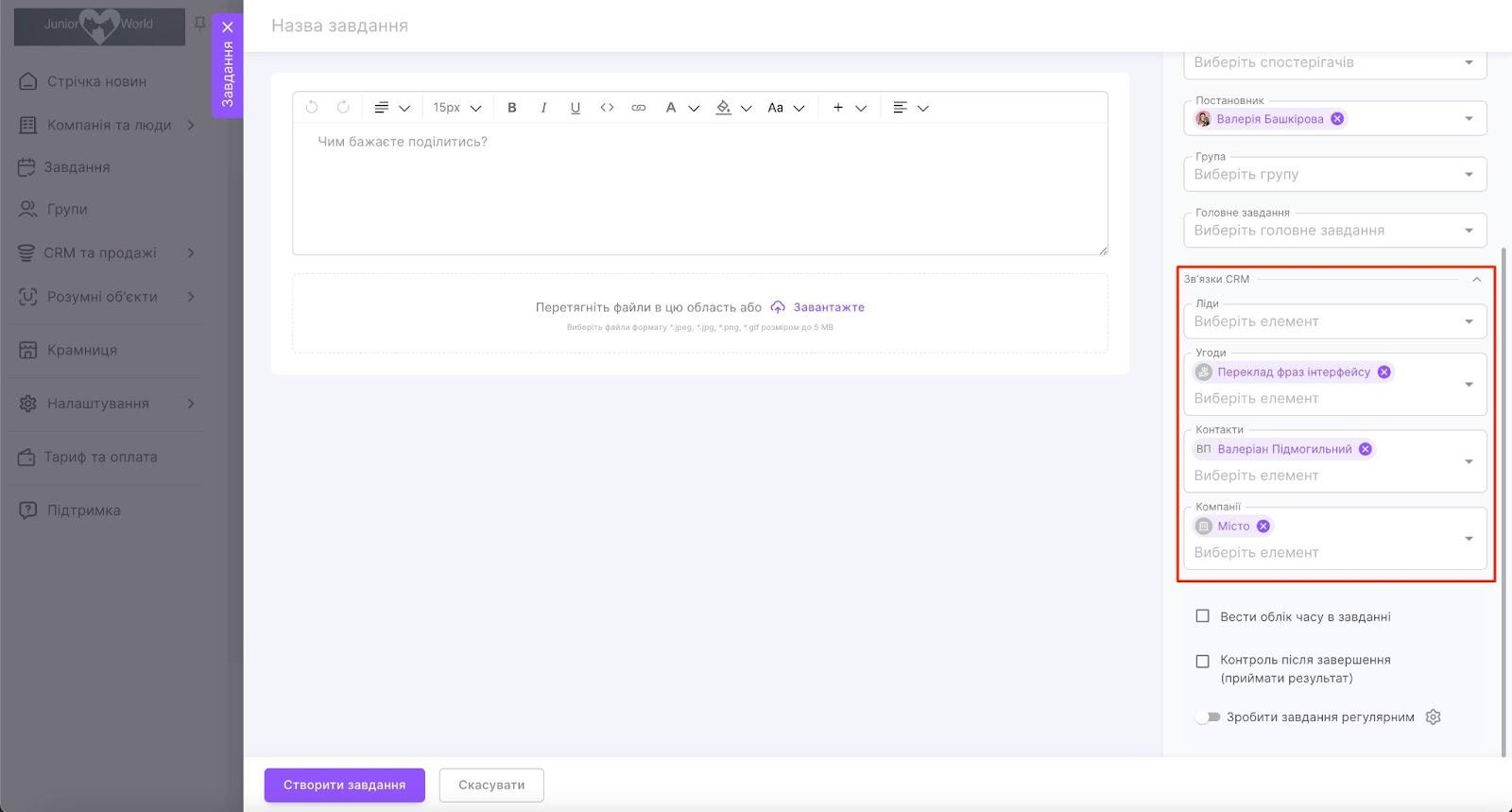1512x812 pixels.
Task: Click the undo icon in editor toolbar
Action: pyautogui.click(x=312, y=108)
